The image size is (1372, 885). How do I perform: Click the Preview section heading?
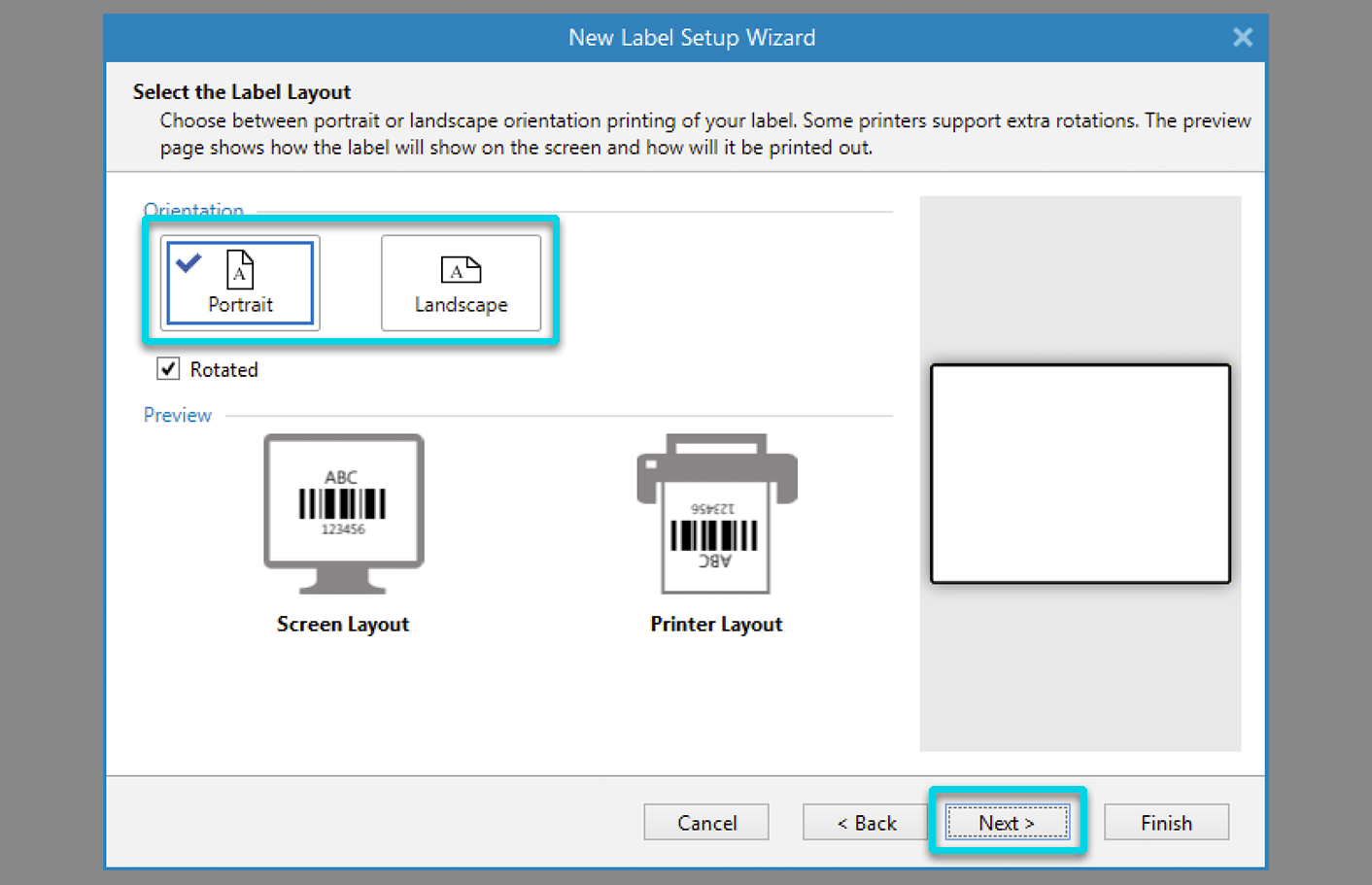(x=178, y=416)
